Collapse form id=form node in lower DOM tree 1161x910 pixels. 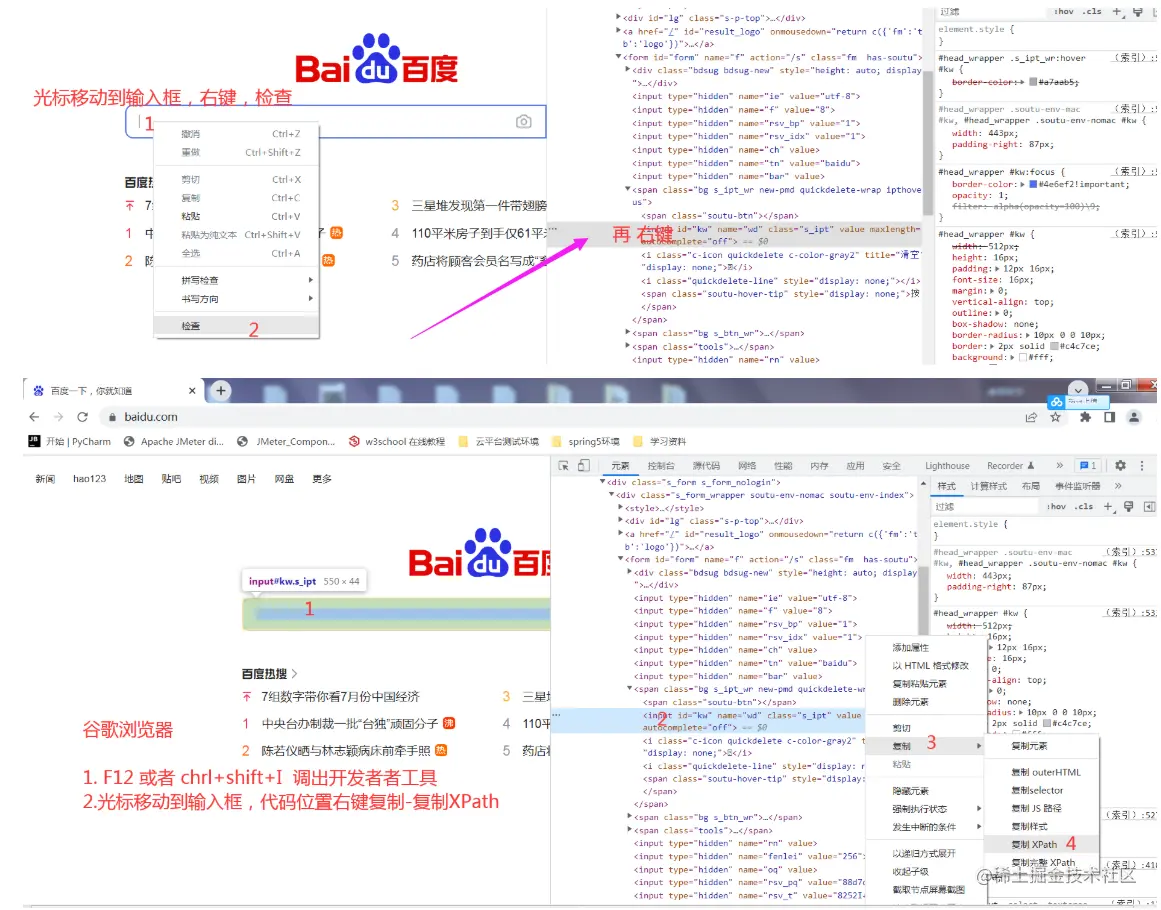[x=620, y=560]
